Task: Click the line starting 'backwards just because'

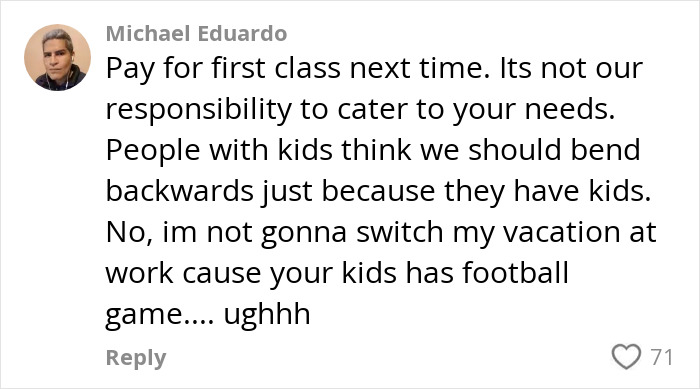Action: click(378, 192)
